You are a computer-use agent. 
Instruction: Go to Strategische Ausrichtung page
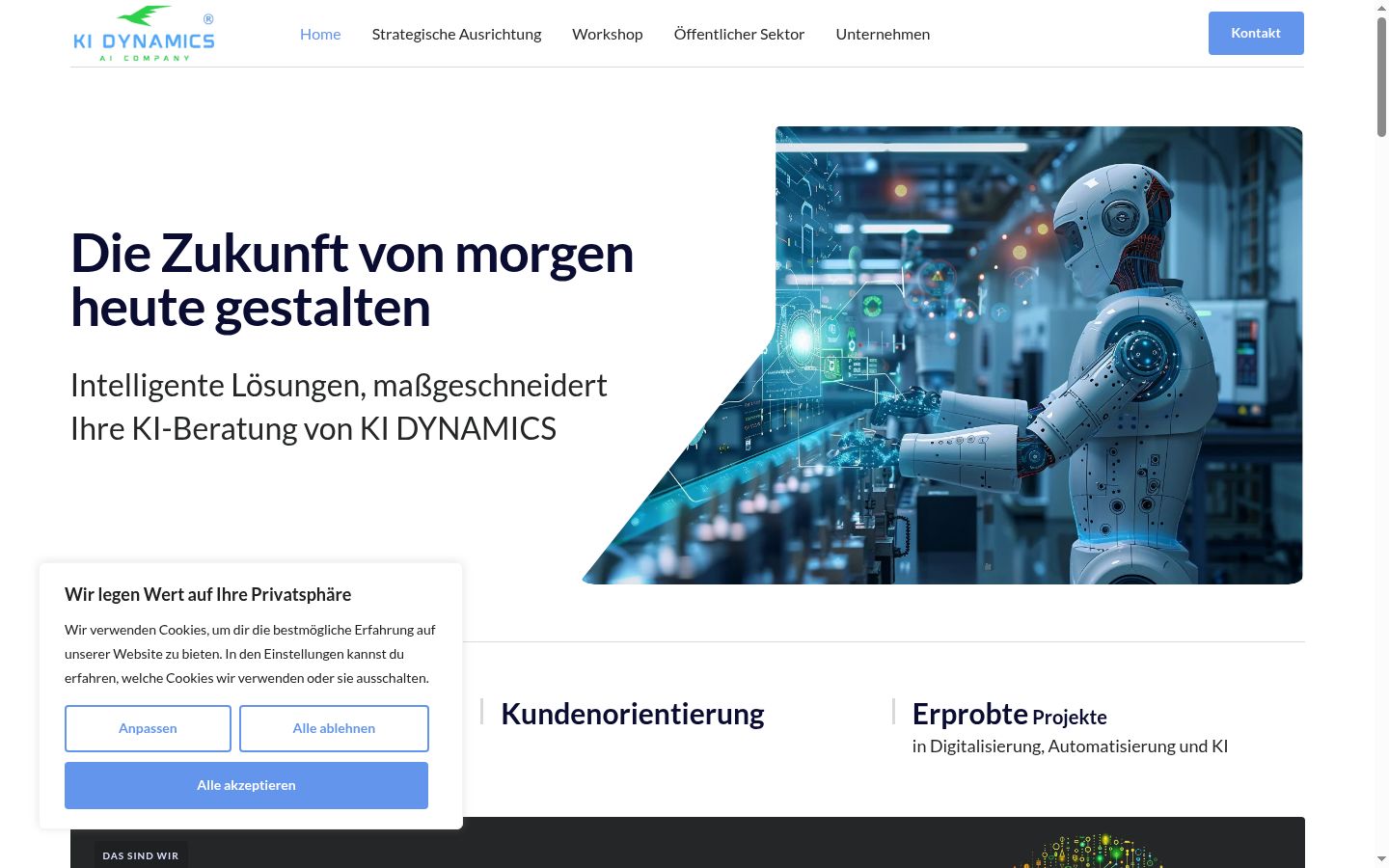456,34
